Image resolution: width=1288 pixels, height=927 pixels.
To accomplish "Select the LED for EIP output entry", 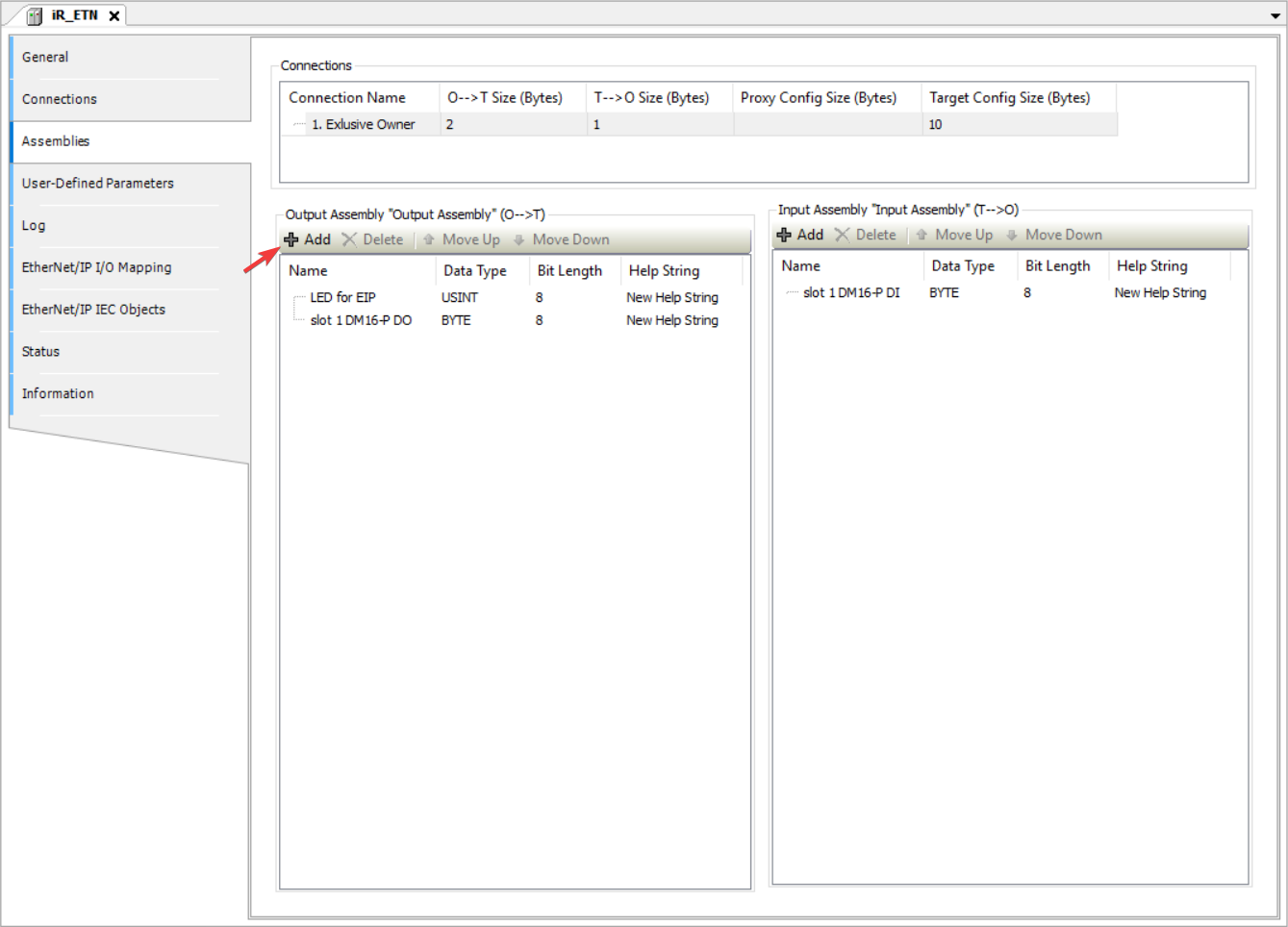I will coord(342,297).
